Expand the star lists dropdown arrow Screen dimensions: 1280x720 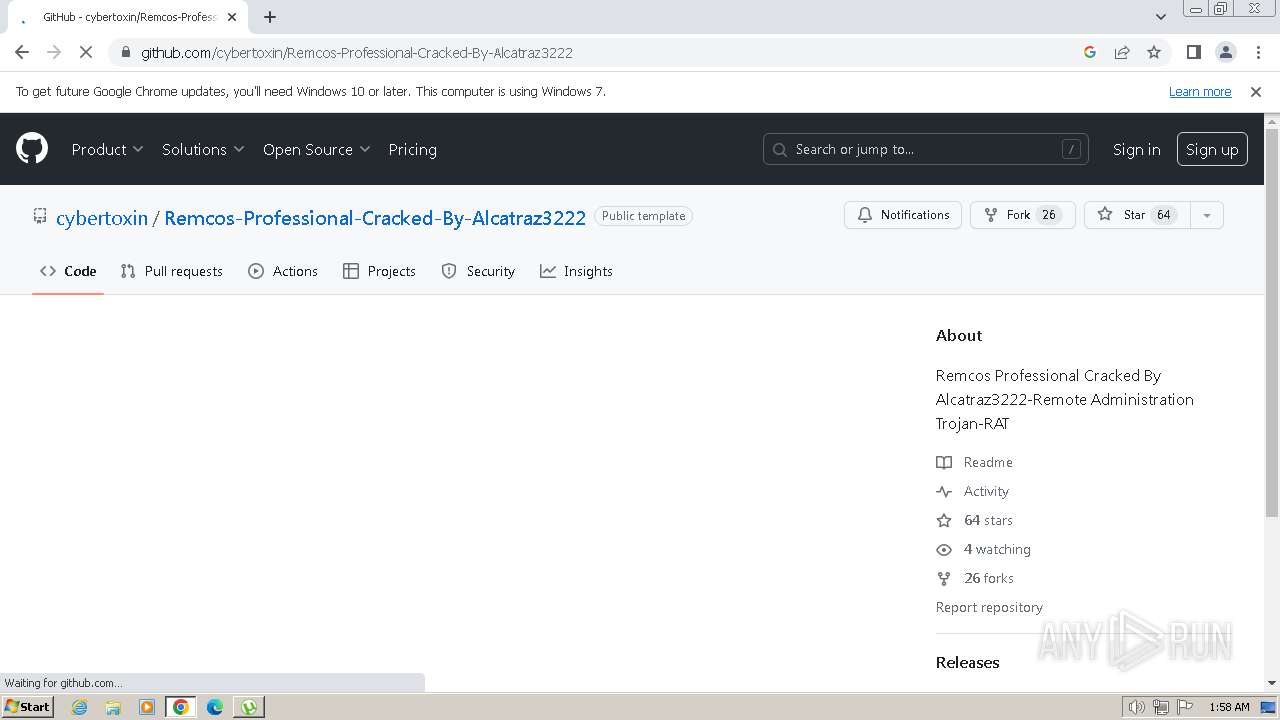click(1207, 215)
